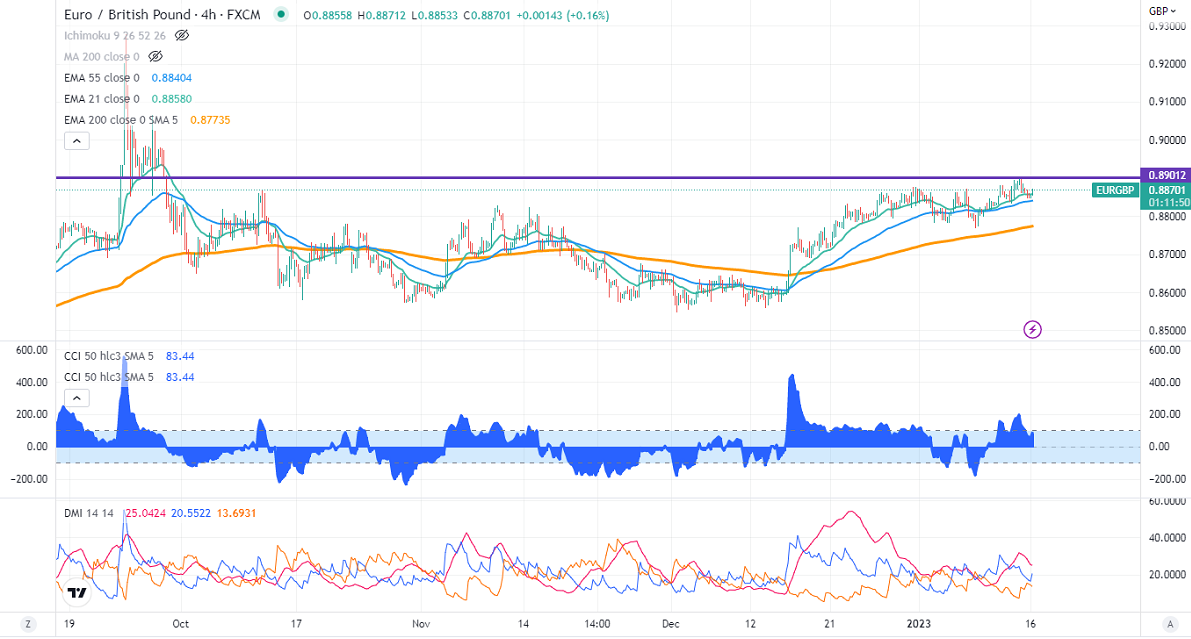Screen dimensions: 1191x639
Task: Click the 14:00 label on time axis
Action: (x=598, y=624)
